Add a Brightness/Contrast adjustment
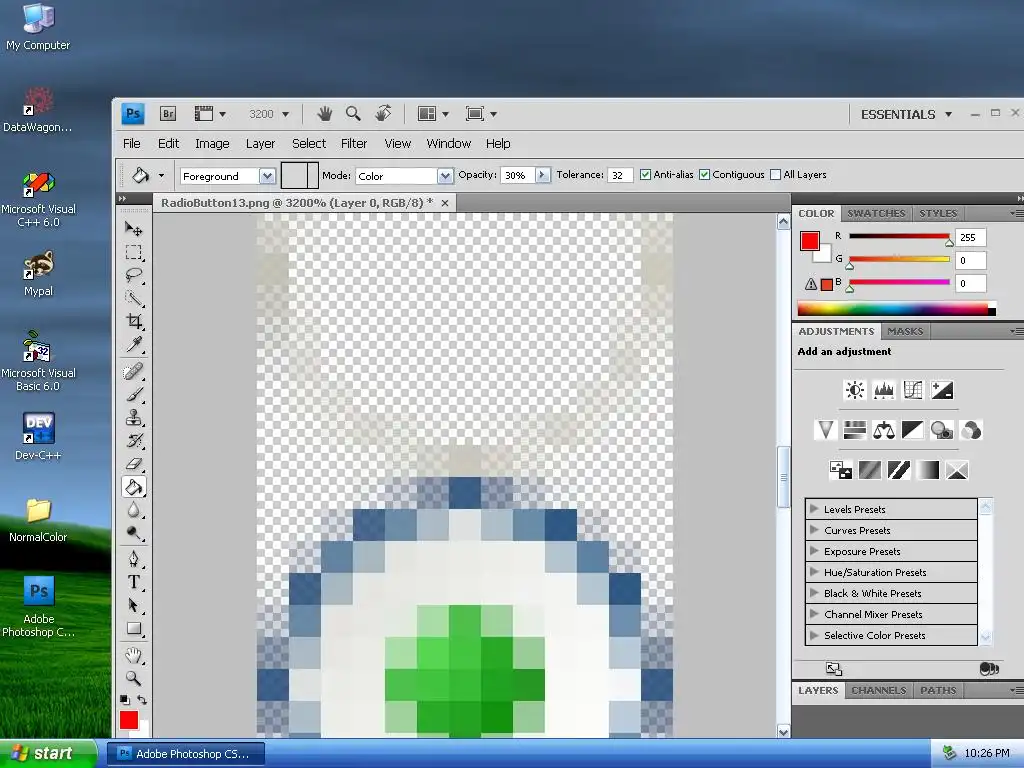This screenshot has width=1024, height=768. [854, 390]
